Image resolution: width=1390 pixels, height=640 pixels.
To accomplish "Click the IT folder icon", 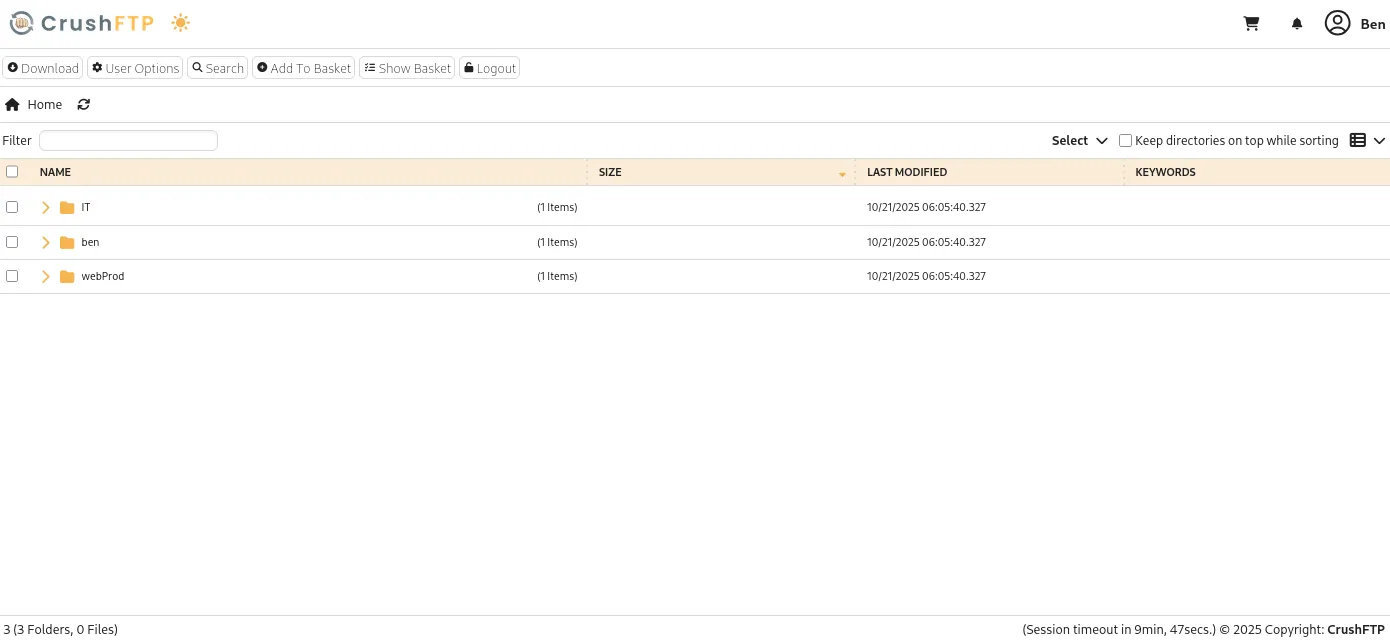I will (x=67, y=207).
